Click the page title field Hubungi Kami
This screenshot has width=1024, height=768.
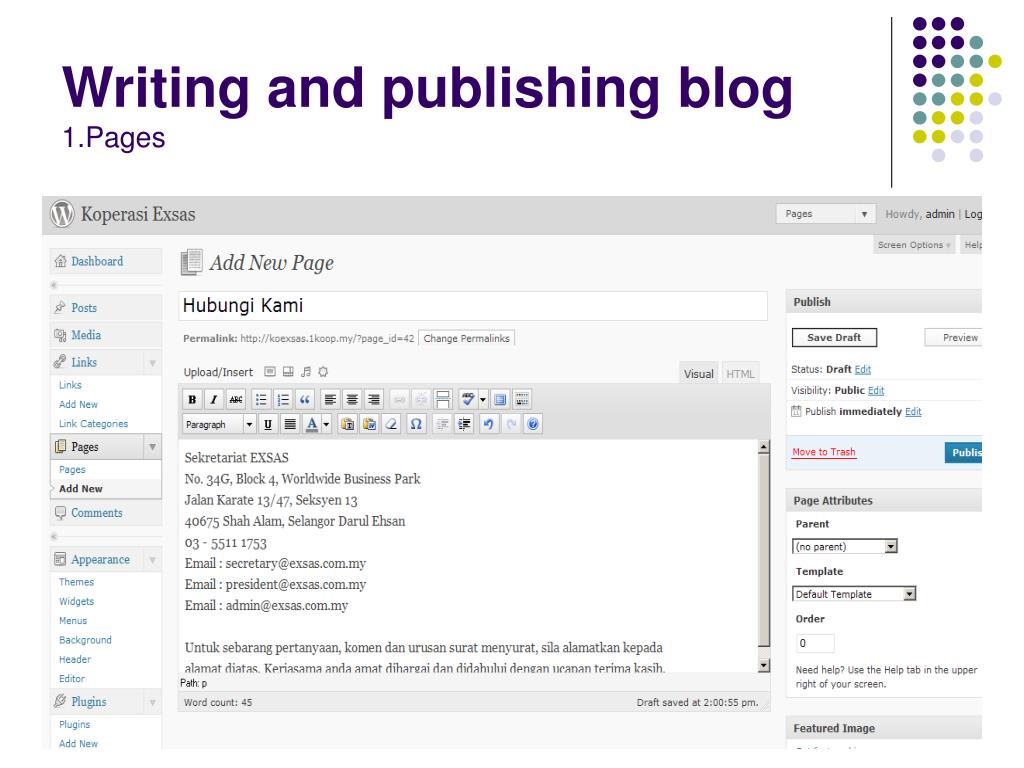[x=473, y=306]
